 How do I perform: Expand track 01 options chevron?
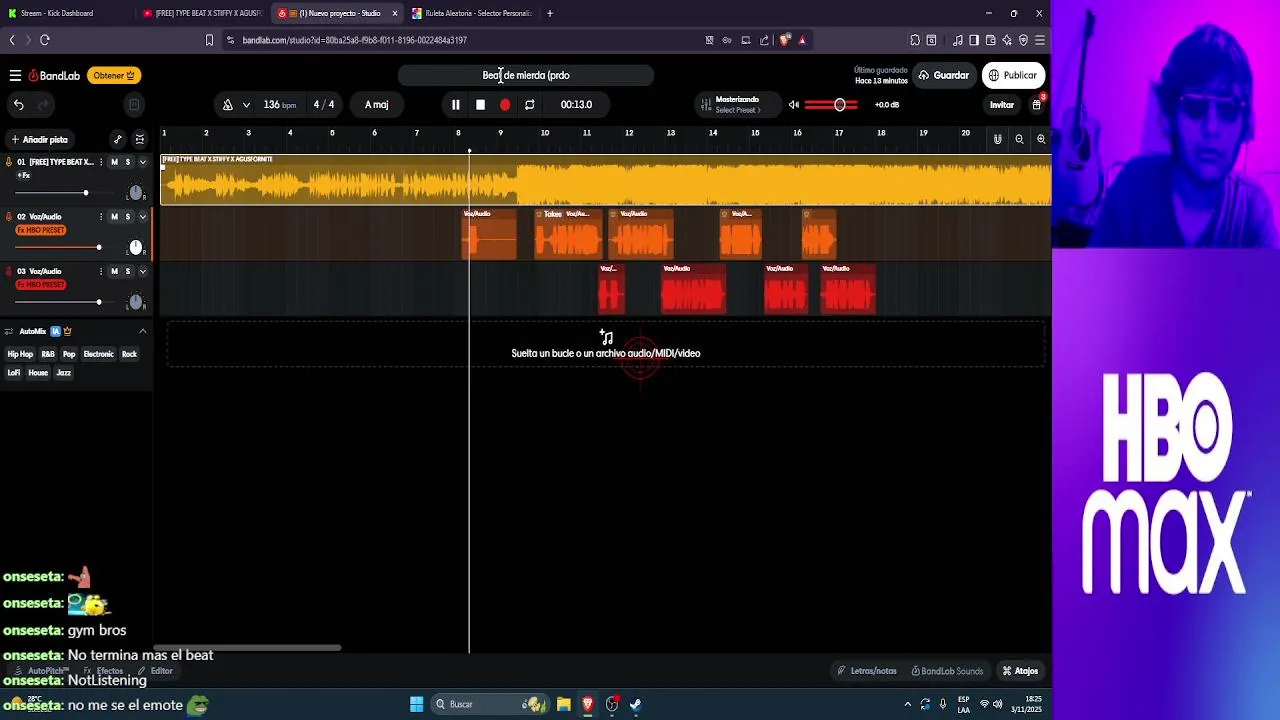[142, 162]
